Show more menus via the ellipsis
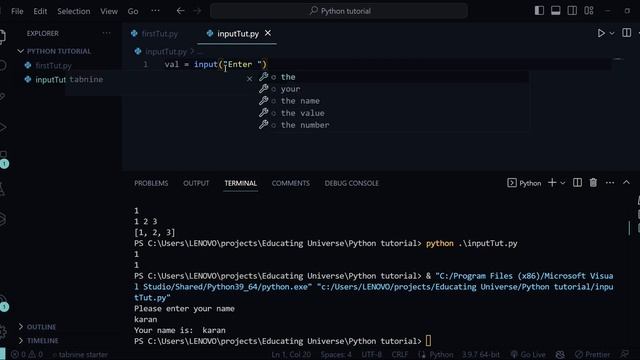The height and width of the screenshot is (360, 640). pos(155,11)
